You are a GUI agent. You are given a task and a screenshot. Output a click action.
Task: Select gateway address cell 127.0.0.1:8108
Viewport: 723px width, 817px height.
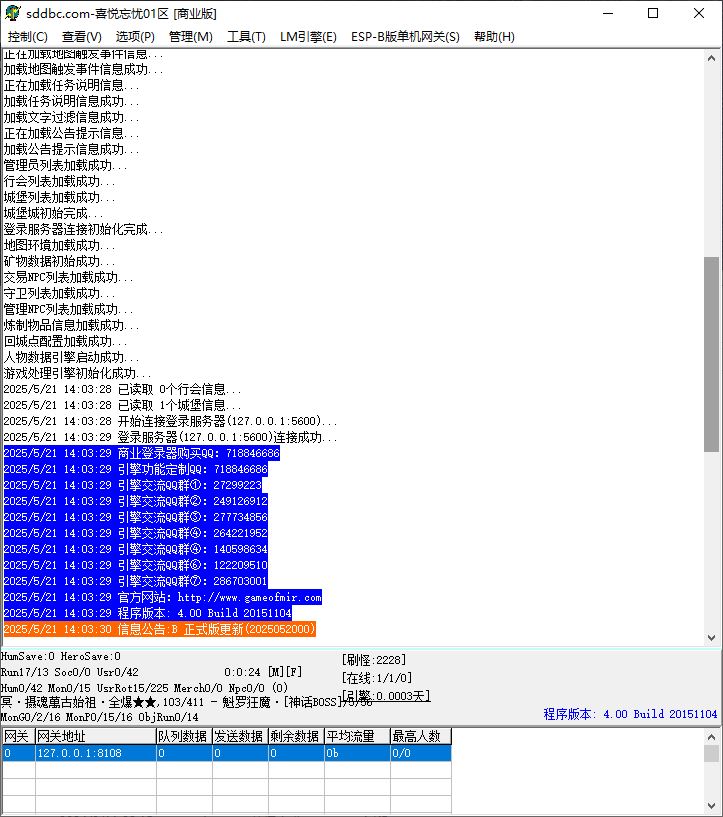(x=95, y=753)
